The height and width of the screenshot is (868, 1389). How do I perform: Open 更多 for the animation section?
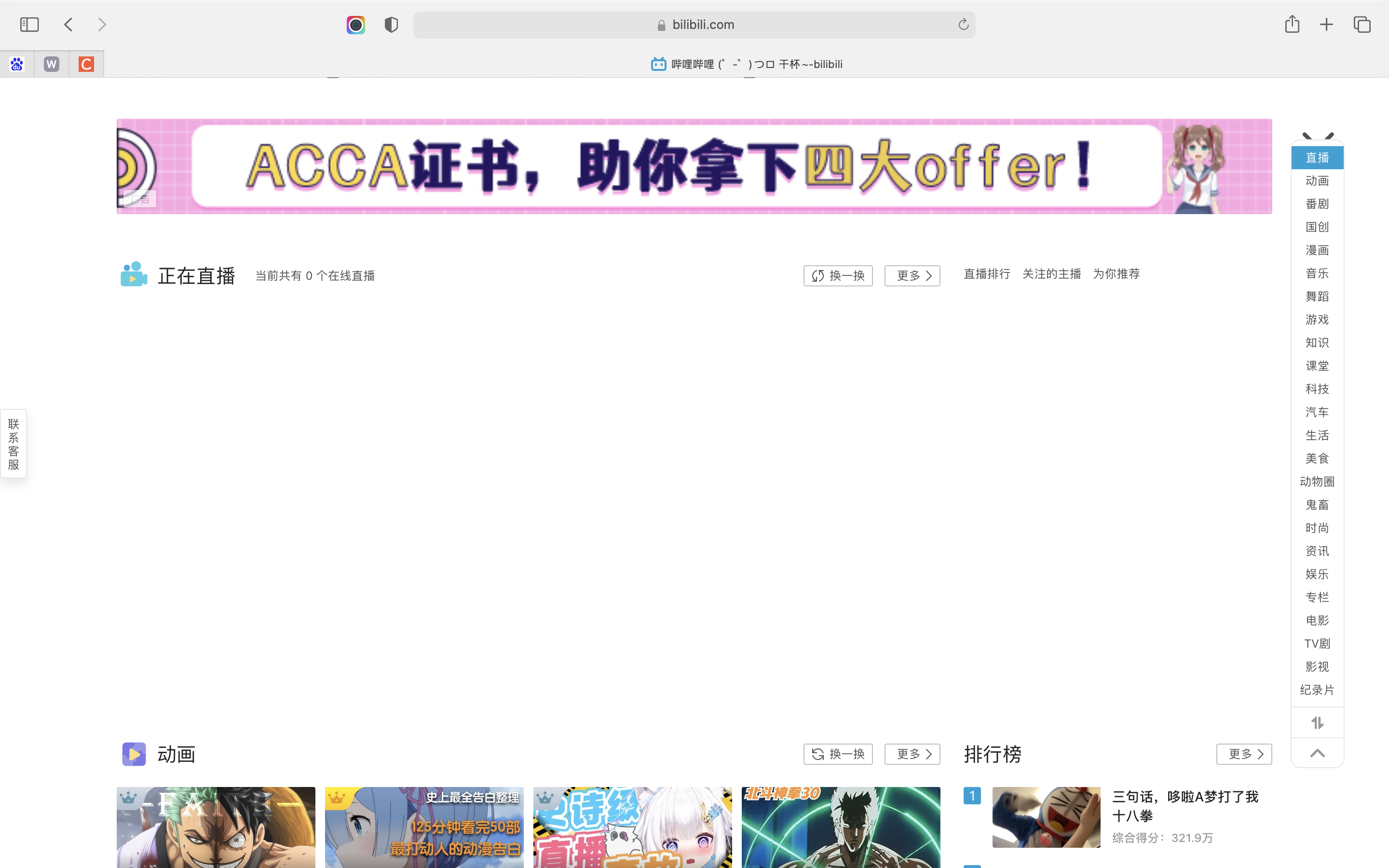912,754
